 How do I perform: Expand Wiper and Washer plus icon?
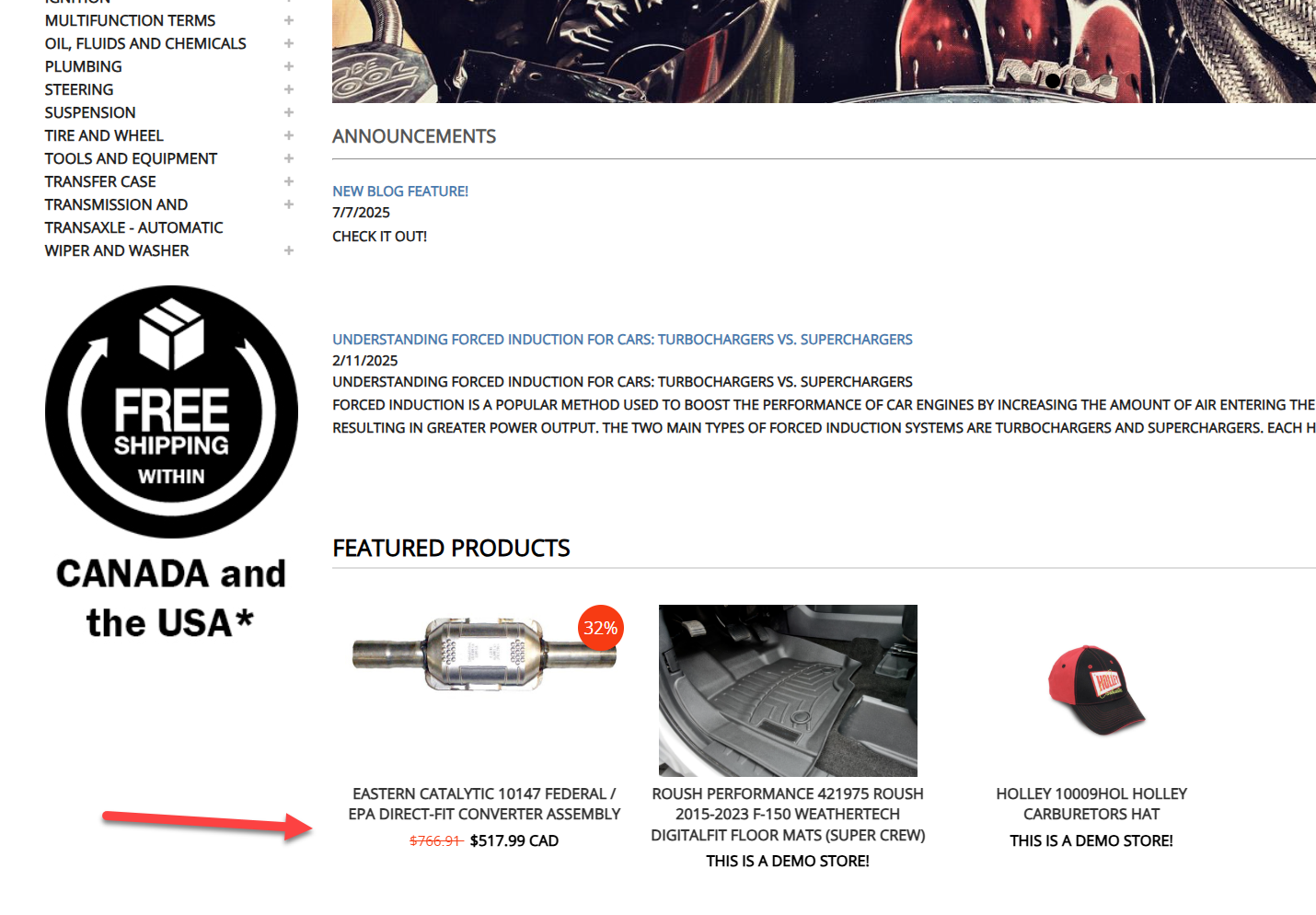click(289, 250)
